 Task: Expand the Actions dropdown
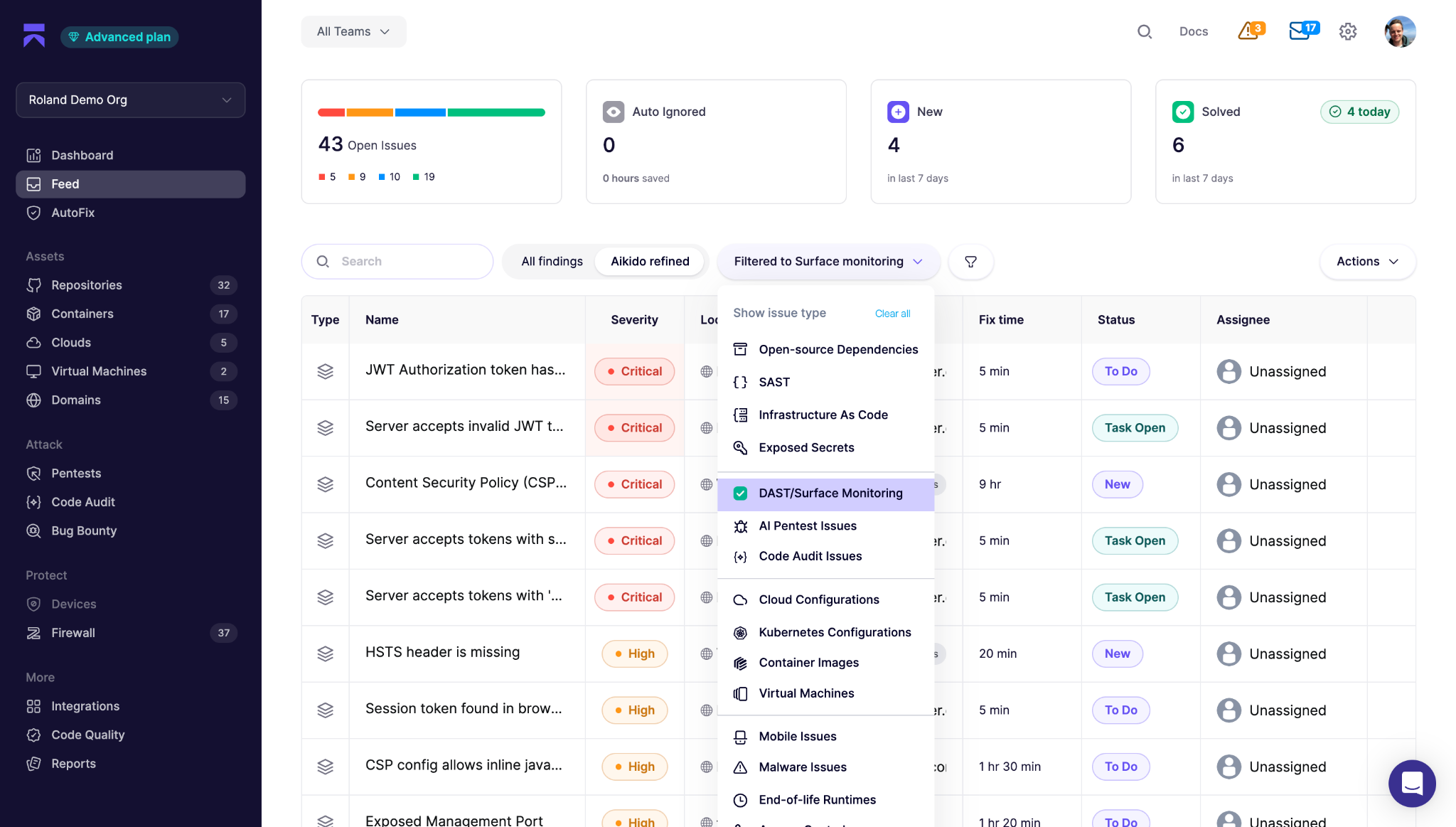[1367, 262]
